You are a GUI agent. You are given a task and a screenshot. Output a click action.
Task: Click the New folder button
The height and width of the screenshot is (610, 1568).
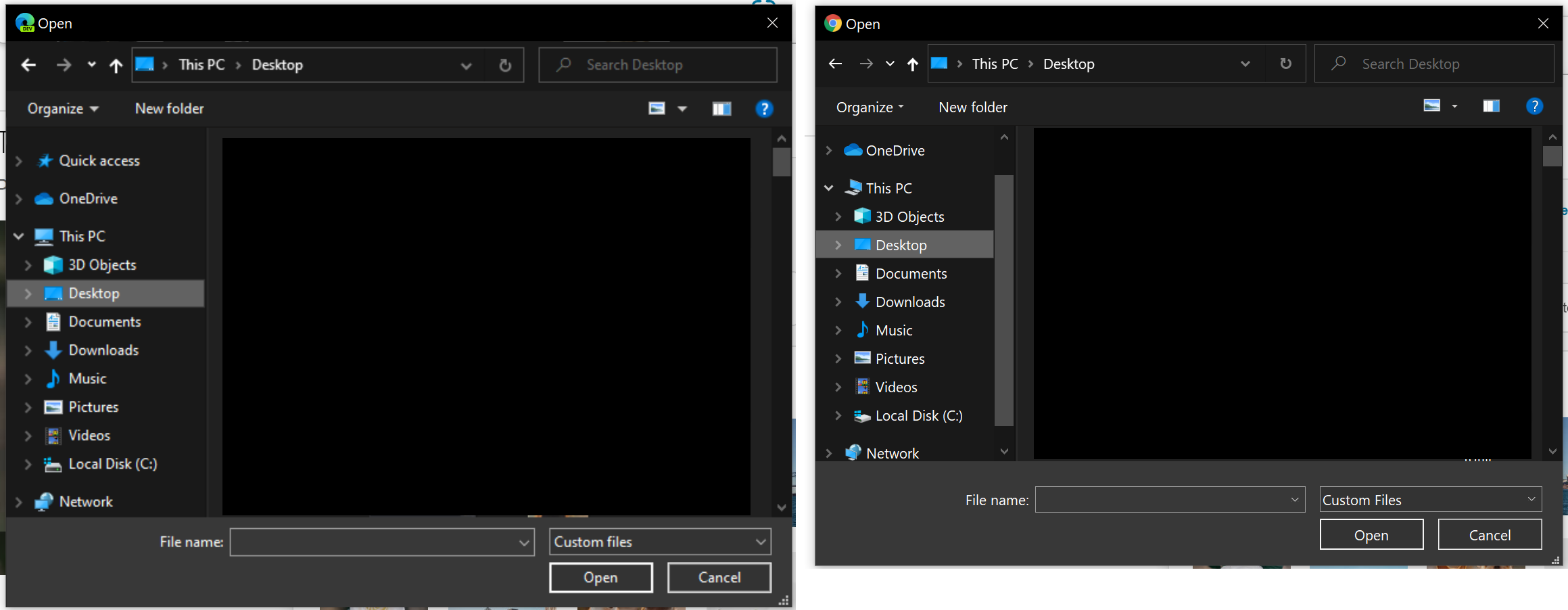(972, 107)
